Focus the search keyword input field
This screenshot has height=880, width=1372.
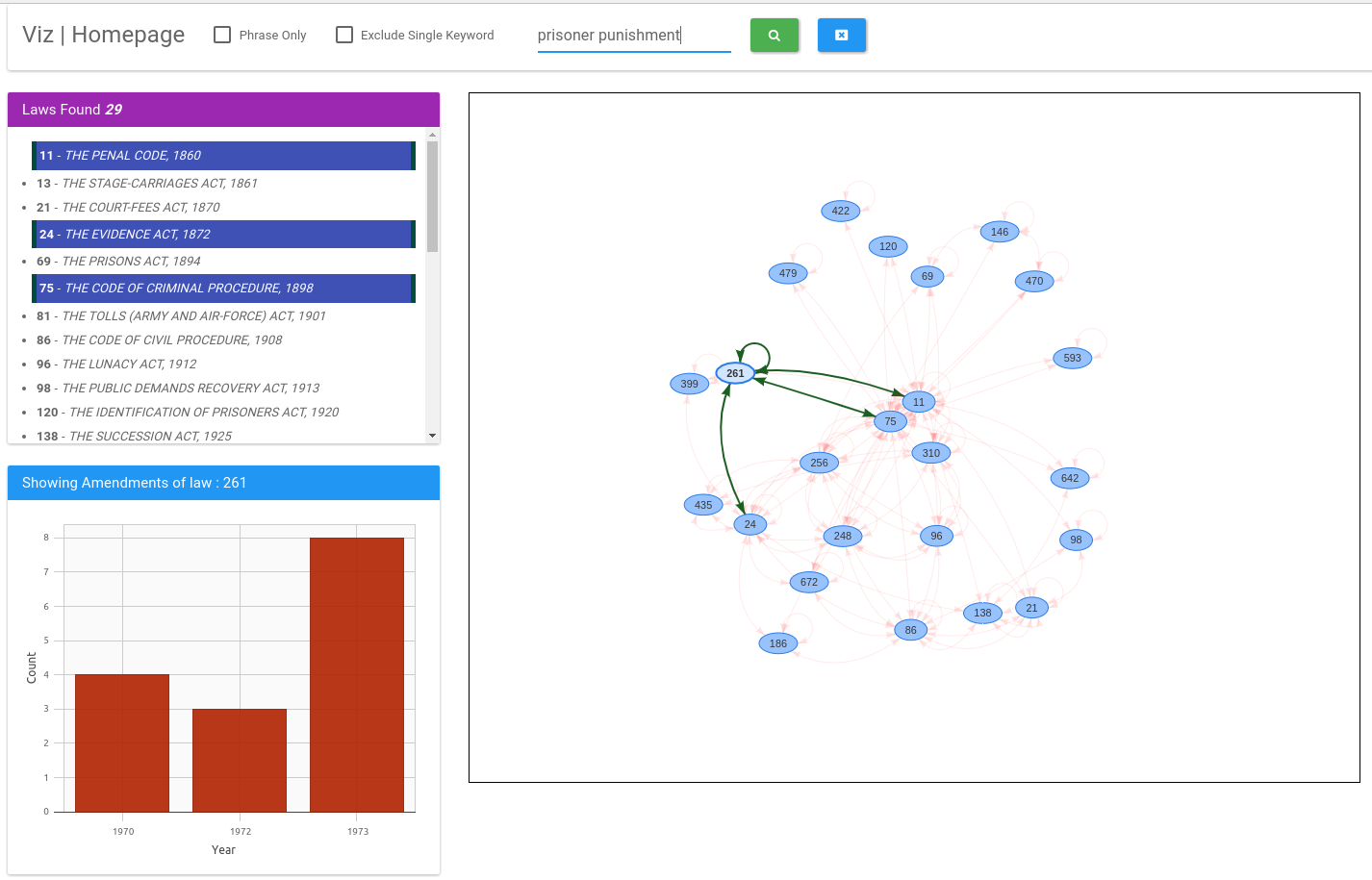[x=634, y=36]
